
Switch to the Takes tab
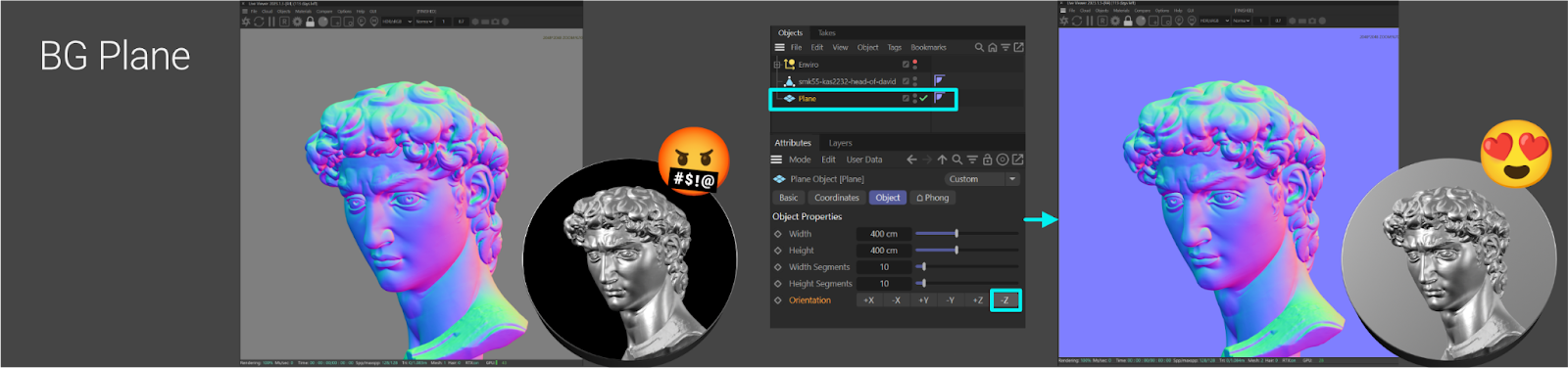(x=827, y=33)
